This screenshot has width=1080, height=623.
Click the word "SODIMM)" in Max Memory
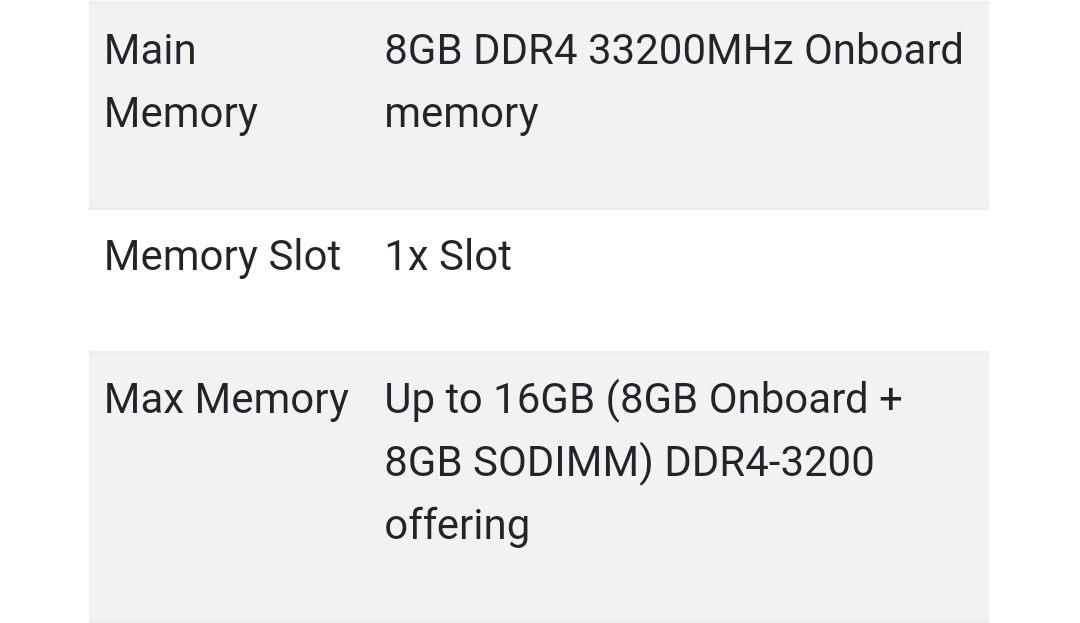pos(562,462)
